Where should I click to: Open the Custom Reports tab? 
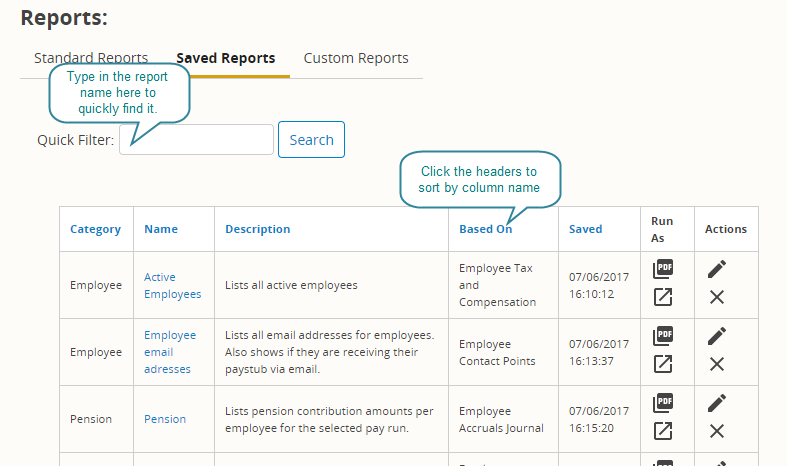pyautogui.click(x=356, y=58)
